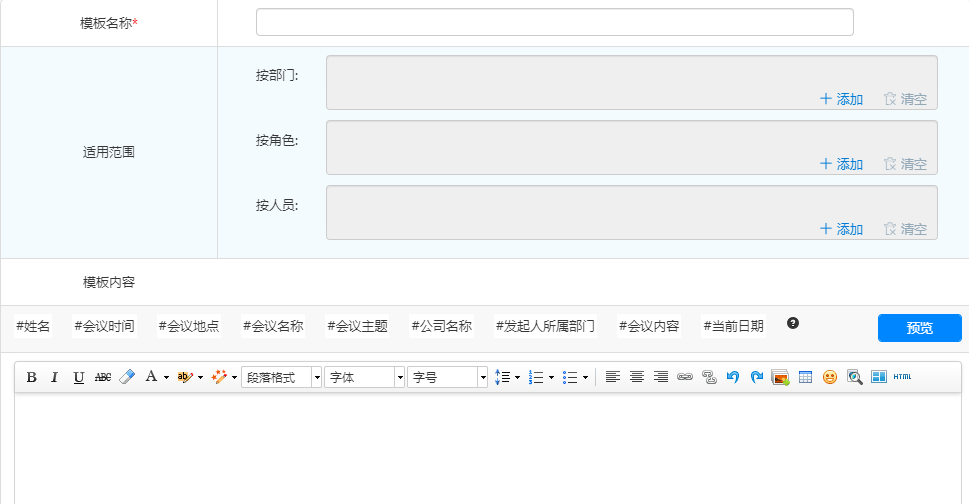Toggle italic text formatting
The width and height of the screenshot is (969, 504).
point(54,377)
